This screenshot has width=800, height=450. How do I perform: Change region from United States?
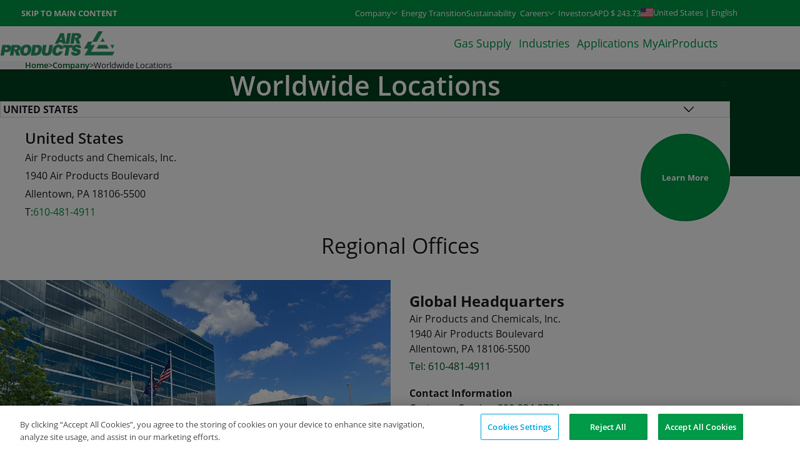pyautogui.click(x=678, y=13)
